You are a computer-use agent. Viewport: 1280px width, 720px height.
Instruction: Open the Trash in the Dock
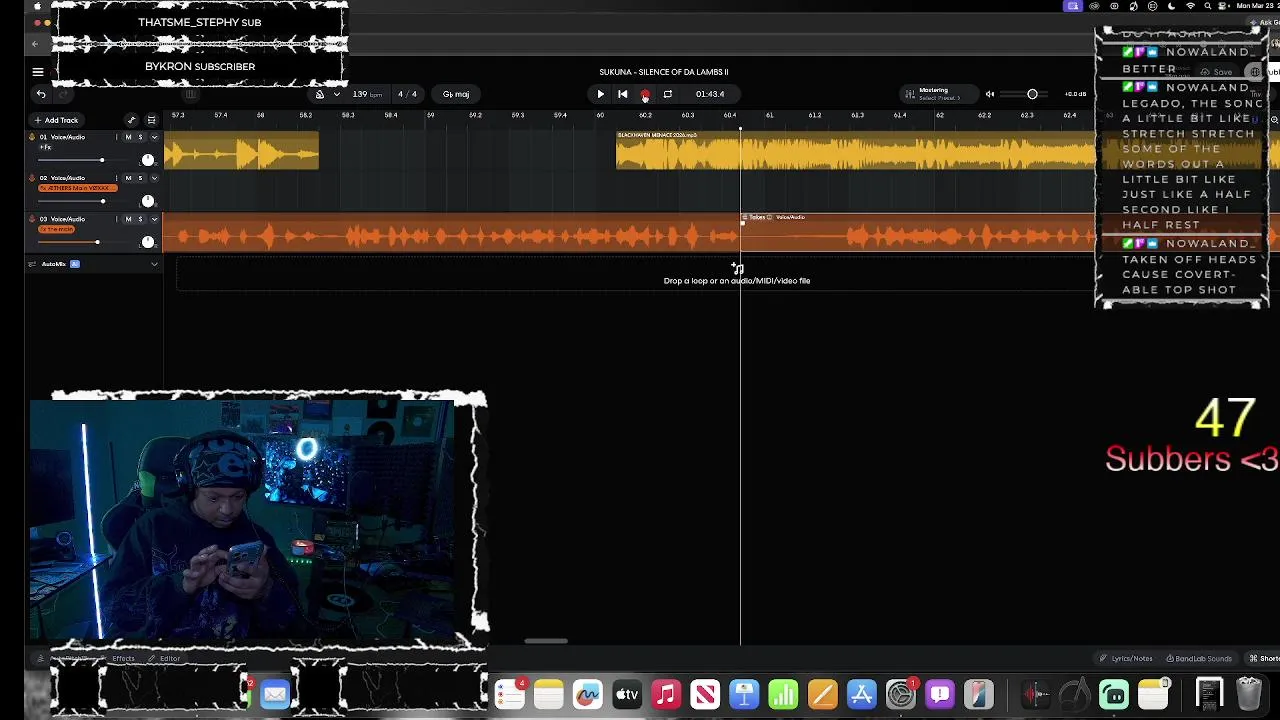click(x=1249, y=693)
